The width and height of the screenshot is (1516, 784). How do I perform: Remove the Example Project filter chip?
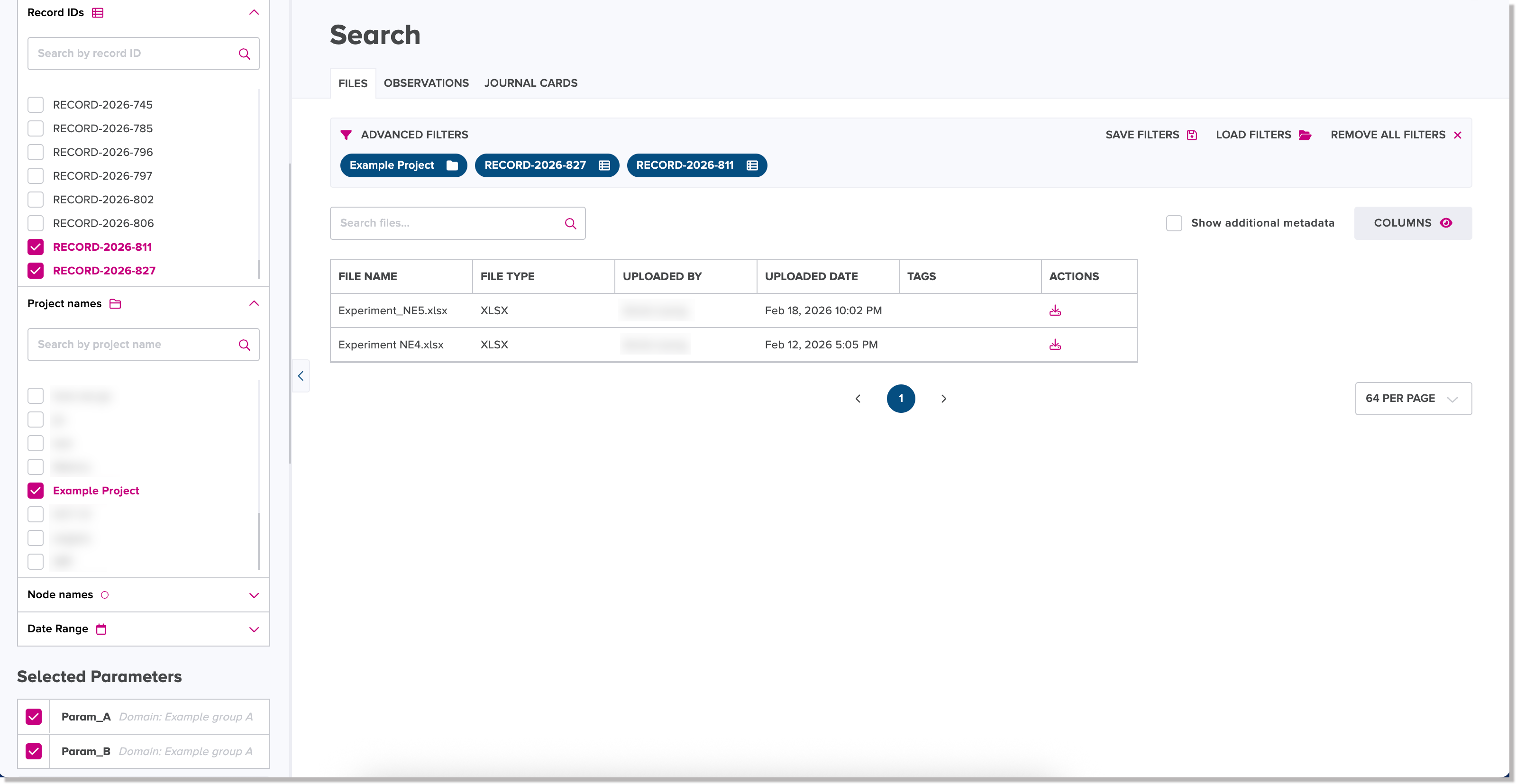coord(403,165)
